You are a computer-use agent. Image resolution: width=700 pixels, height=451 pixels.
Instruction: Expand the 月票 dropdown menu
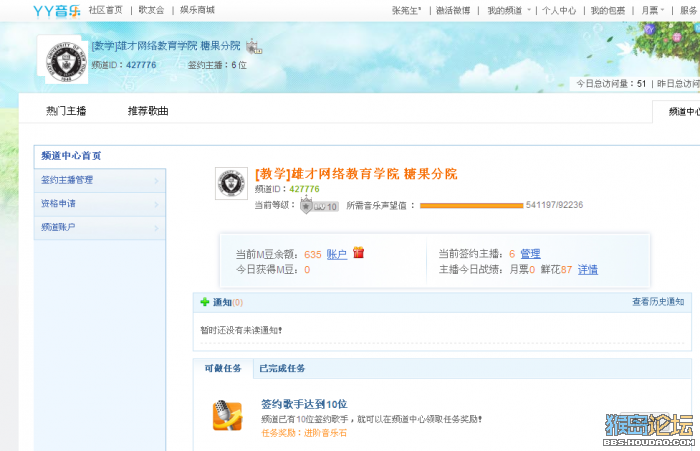(653, 10)
